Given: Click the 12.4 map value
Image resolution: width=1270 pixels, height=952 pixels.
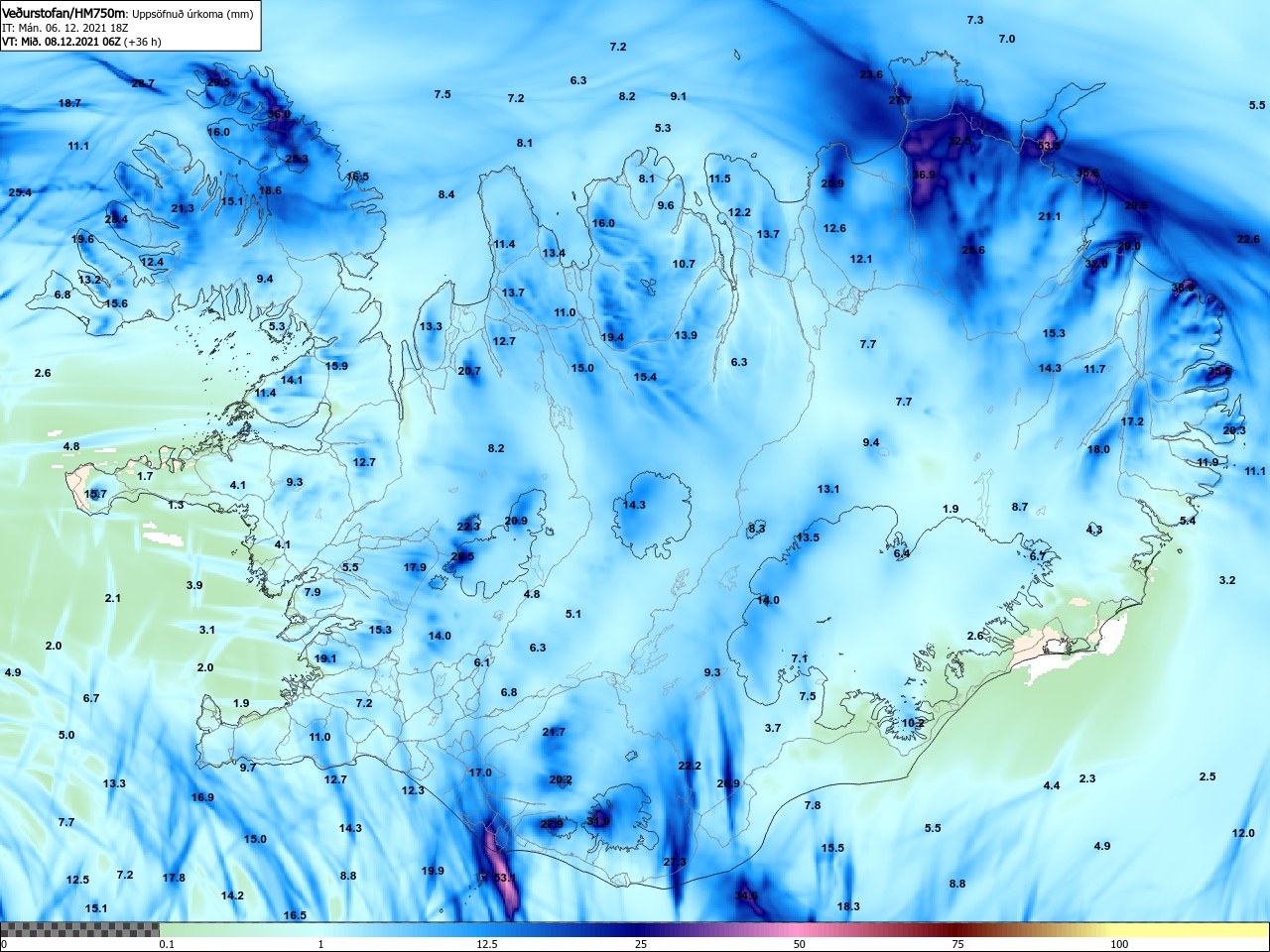Looking at the screenshot, I should 152,262.
